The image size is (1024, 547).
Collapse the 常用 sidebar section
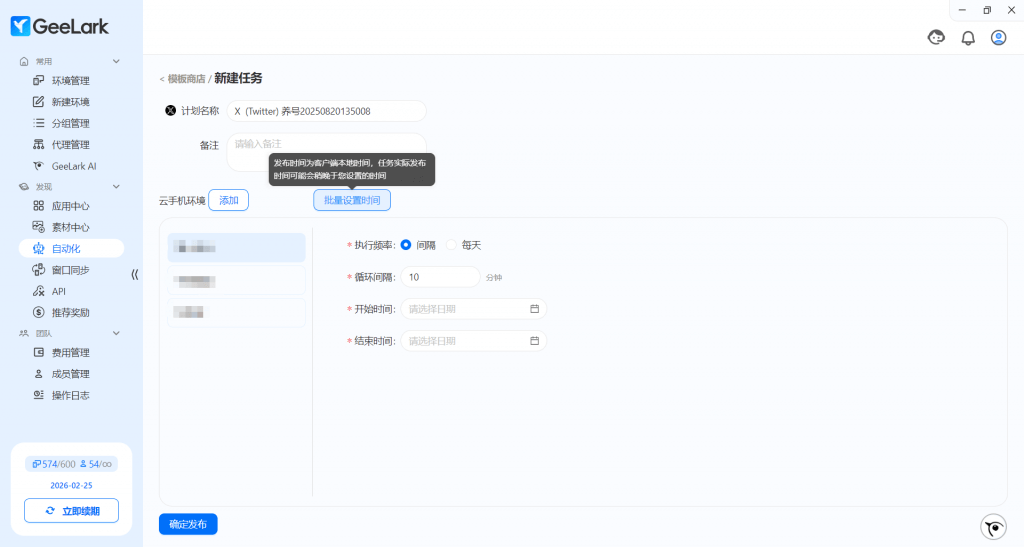[116, 61]
